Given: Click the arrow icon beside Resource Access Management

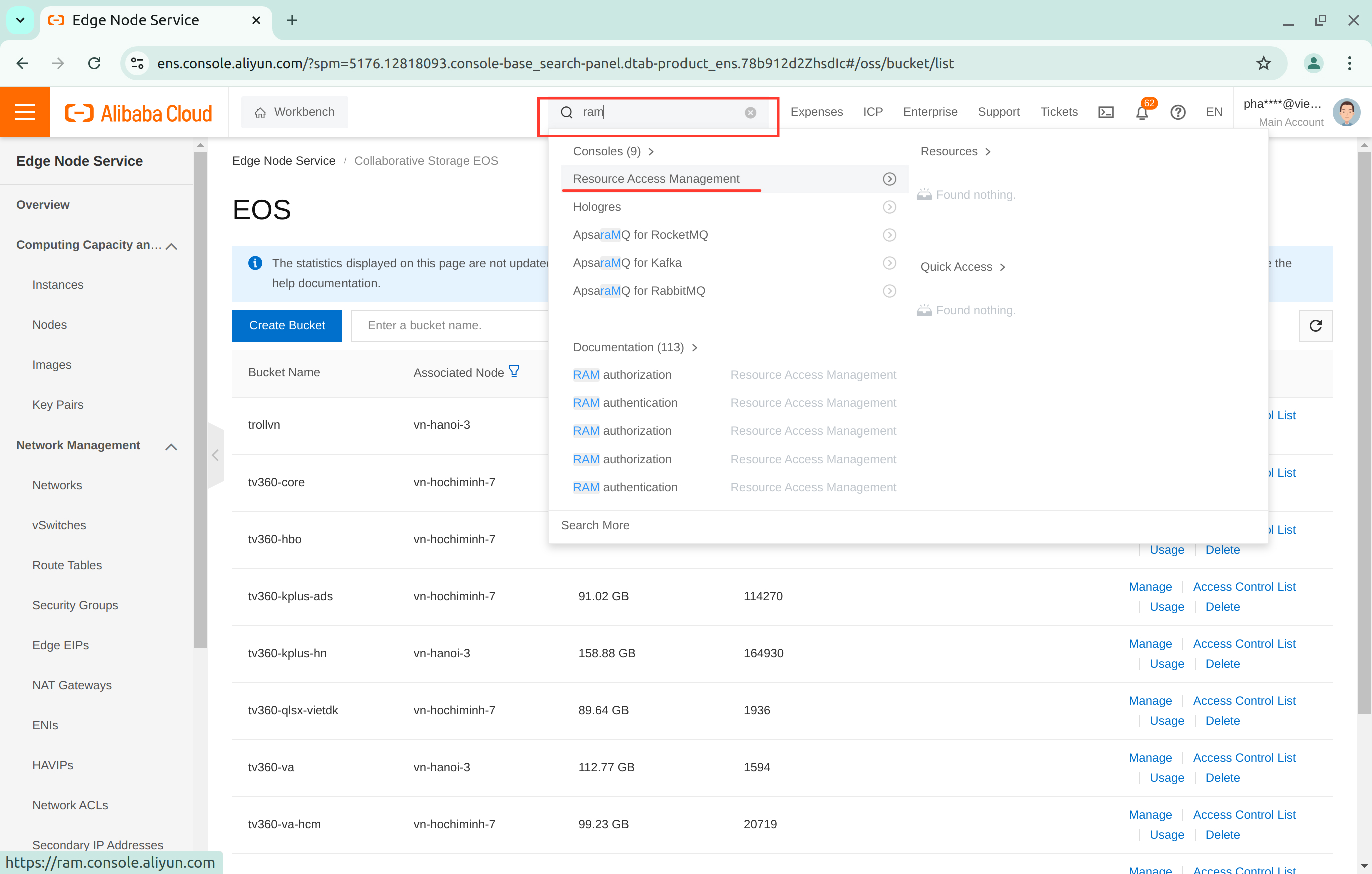Looking at the screenshot, I should pyautogui.click(x=889, y=179).
